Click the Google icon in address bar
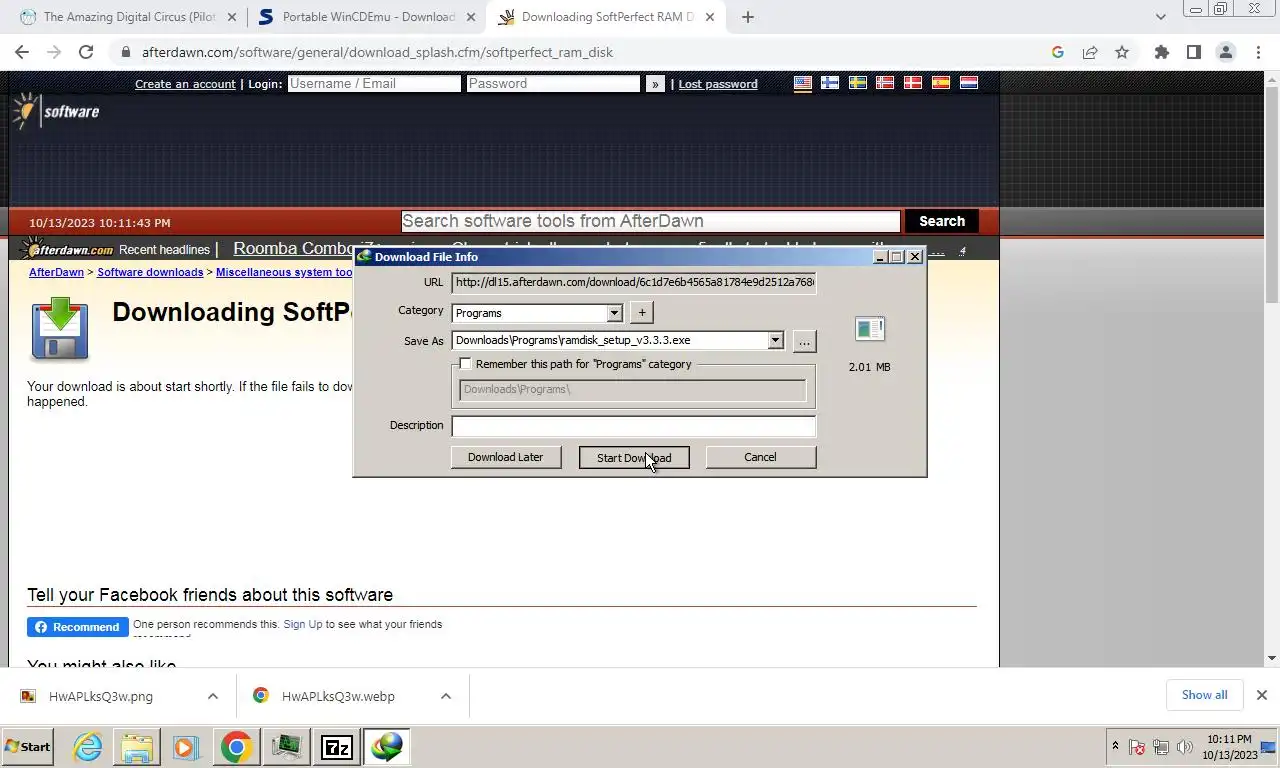 click(1058, 52)
